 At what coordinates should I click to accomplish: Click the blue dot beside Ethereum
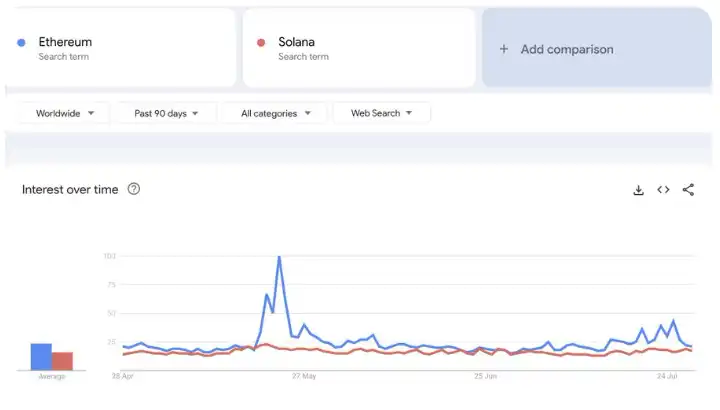(x=22, y=43)
